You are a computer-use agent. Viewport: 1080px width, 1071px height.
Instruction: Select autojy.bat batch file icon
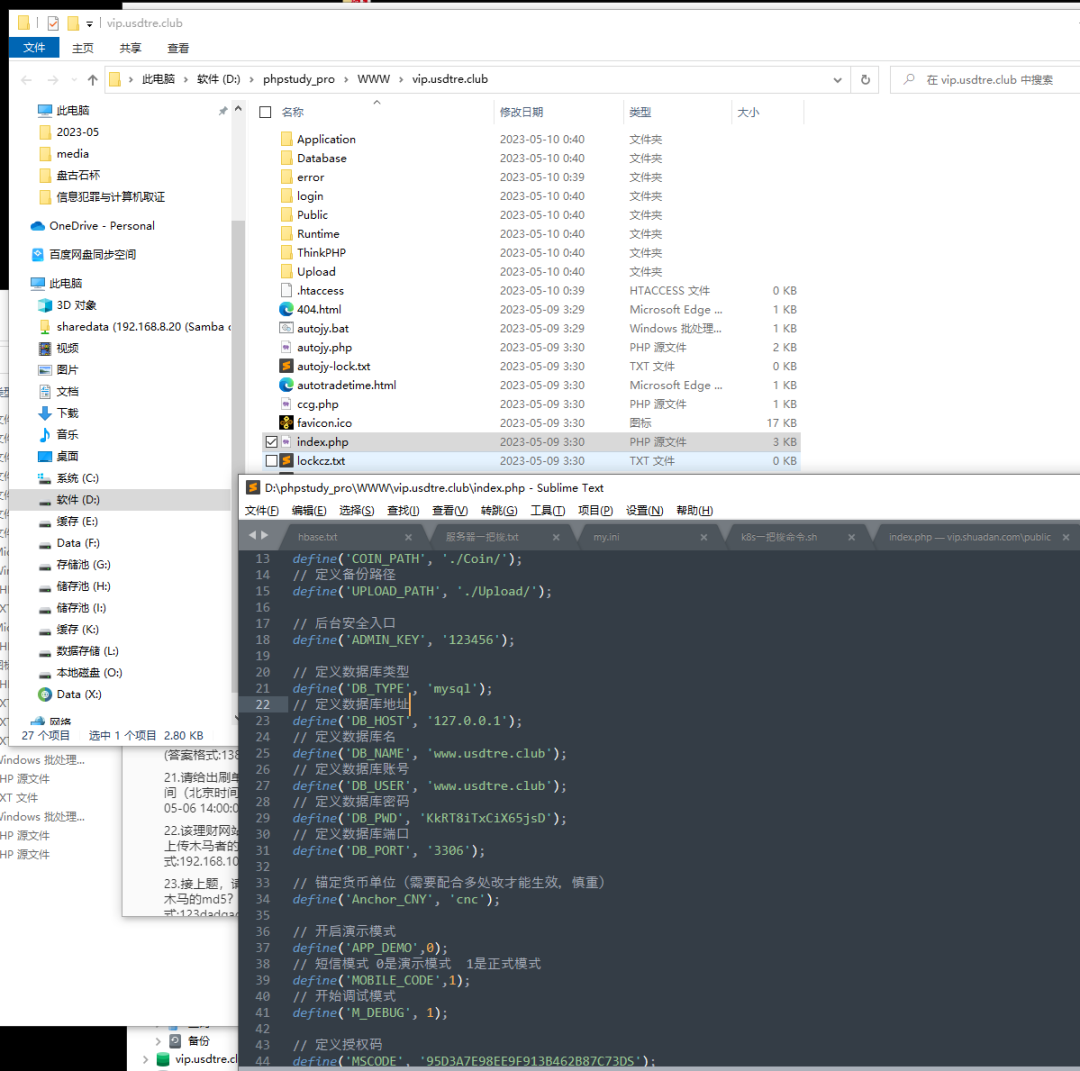click(x=287, y=329)
